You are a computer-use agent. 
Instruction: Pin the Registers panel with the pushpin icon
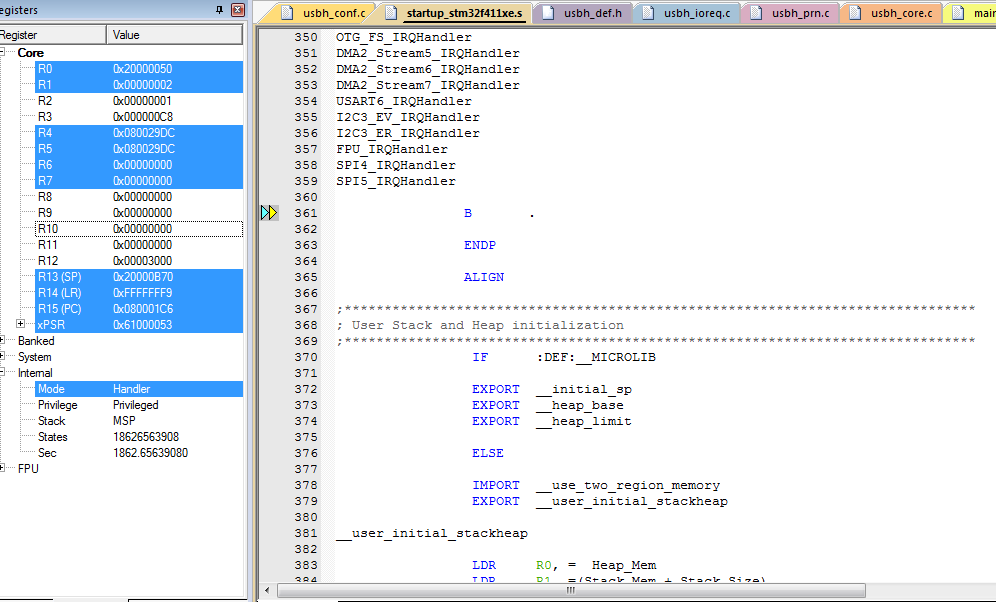[x=219, y=10]
